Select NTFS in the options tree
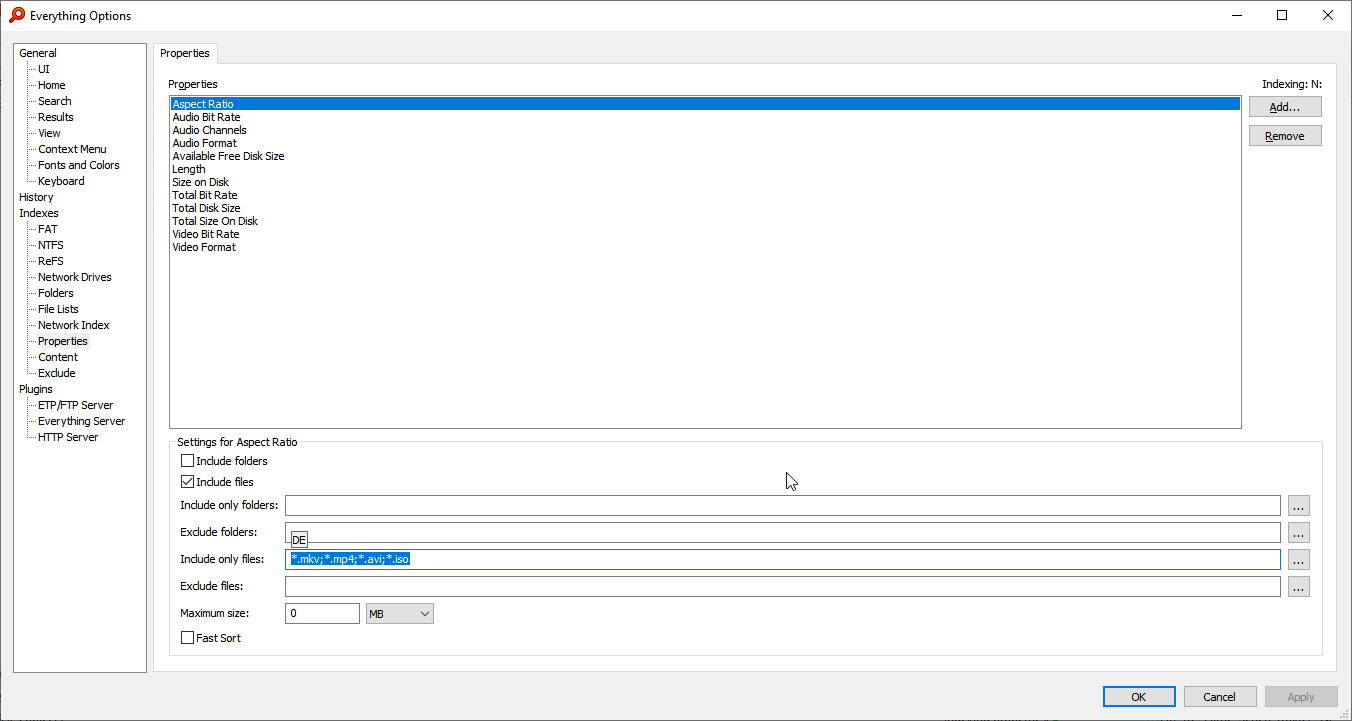1352x721 pixels. (51, 245)
